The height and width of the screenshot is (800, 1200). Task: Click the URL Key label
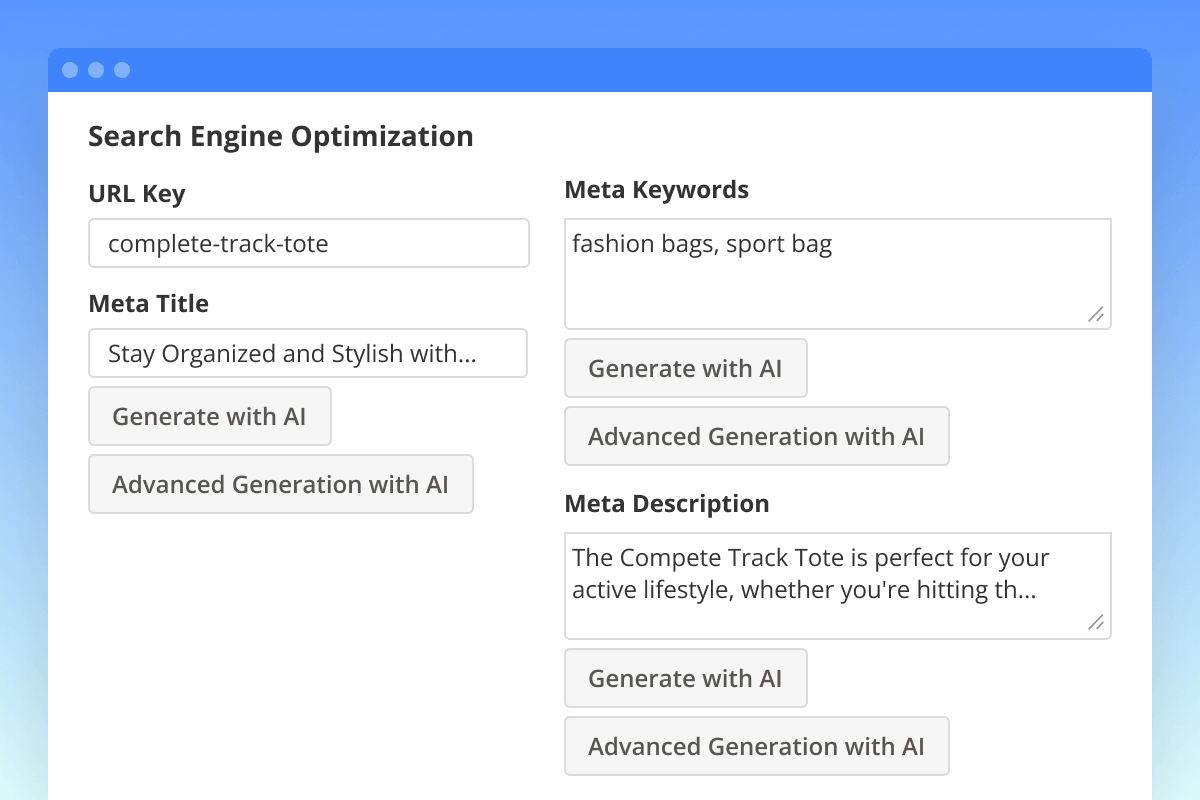click(x=137, y=194)
